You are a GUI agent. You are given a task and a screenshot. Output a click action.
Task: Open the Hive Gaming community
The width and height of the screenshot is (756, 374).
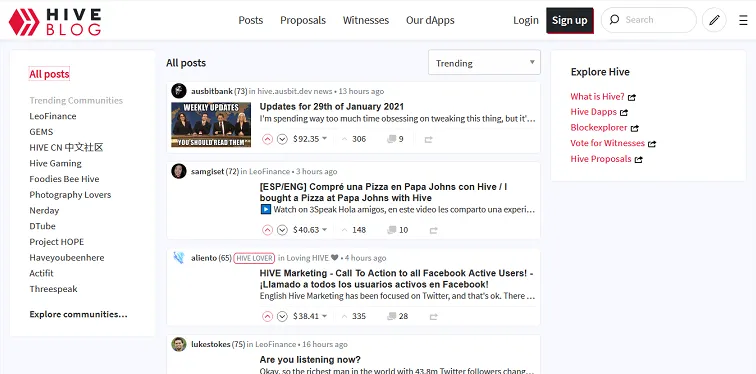coord(55,163)
